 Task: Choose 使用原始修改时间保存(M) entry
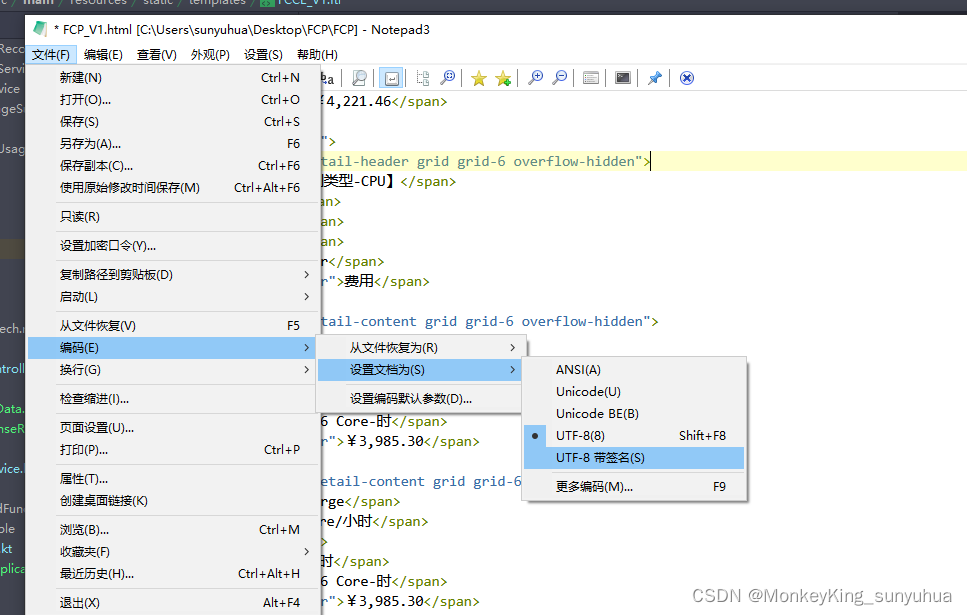coord(171,188)
